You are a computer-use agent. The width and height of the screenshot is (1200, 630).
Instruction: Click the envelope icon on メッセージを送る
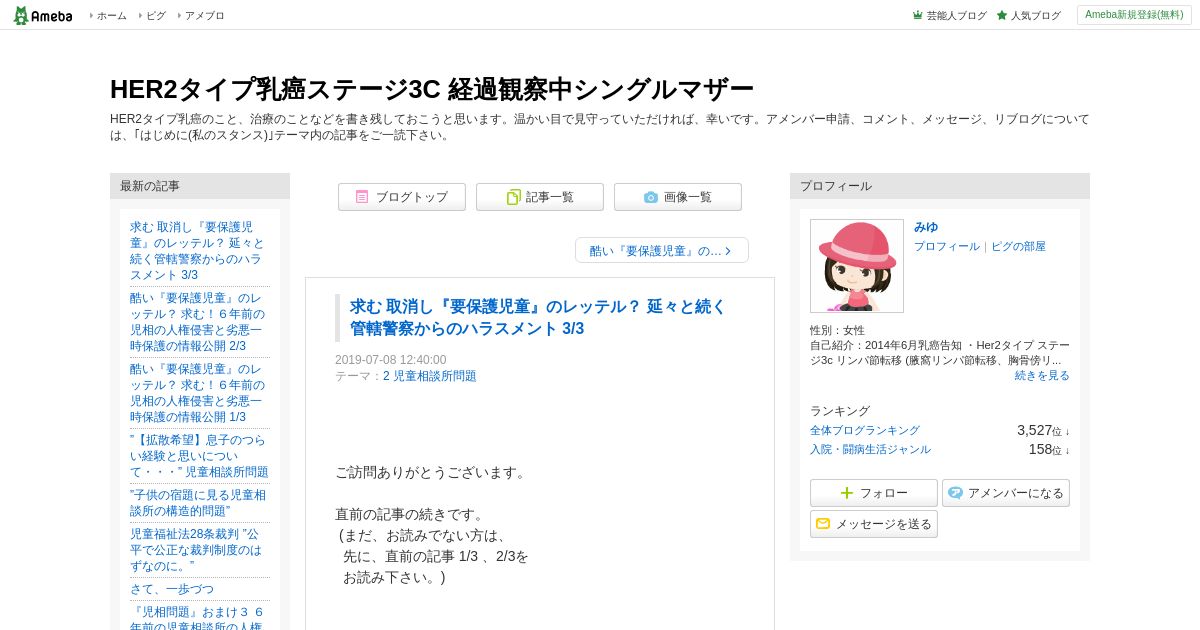pos(823,524)
